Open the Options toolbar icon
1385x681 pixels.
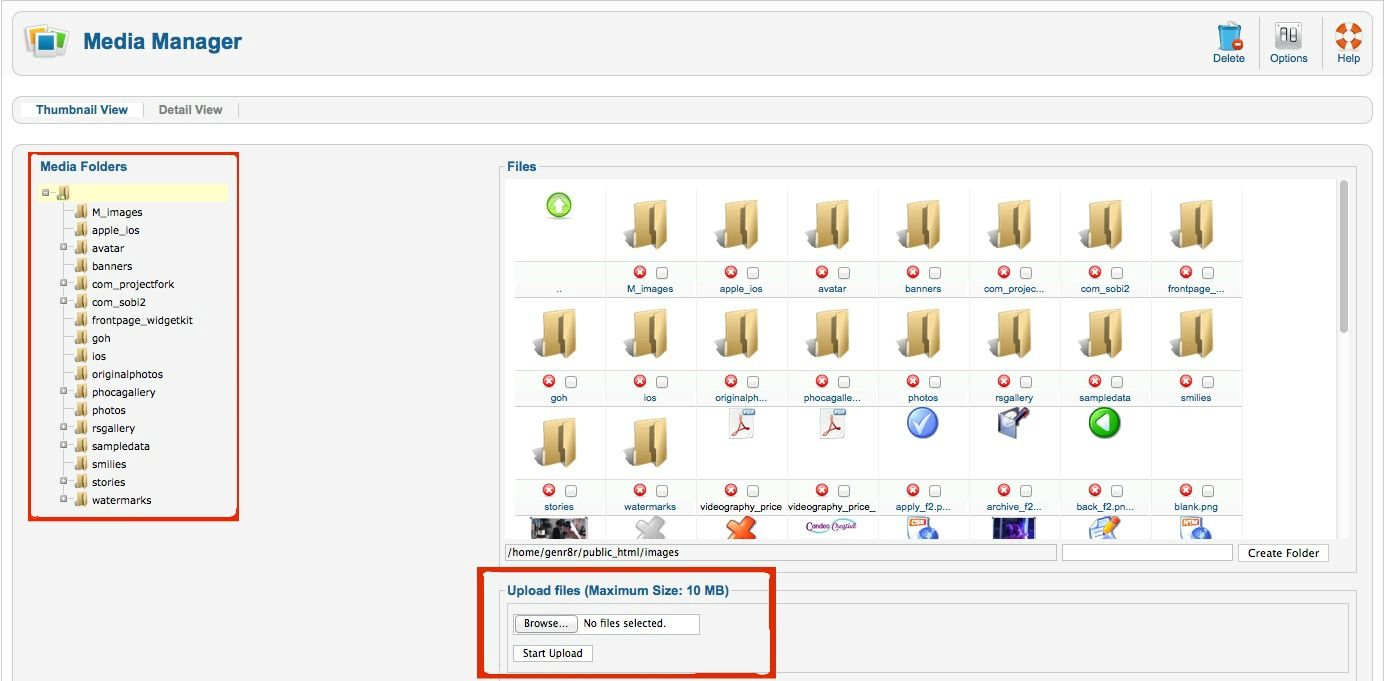1288,38
